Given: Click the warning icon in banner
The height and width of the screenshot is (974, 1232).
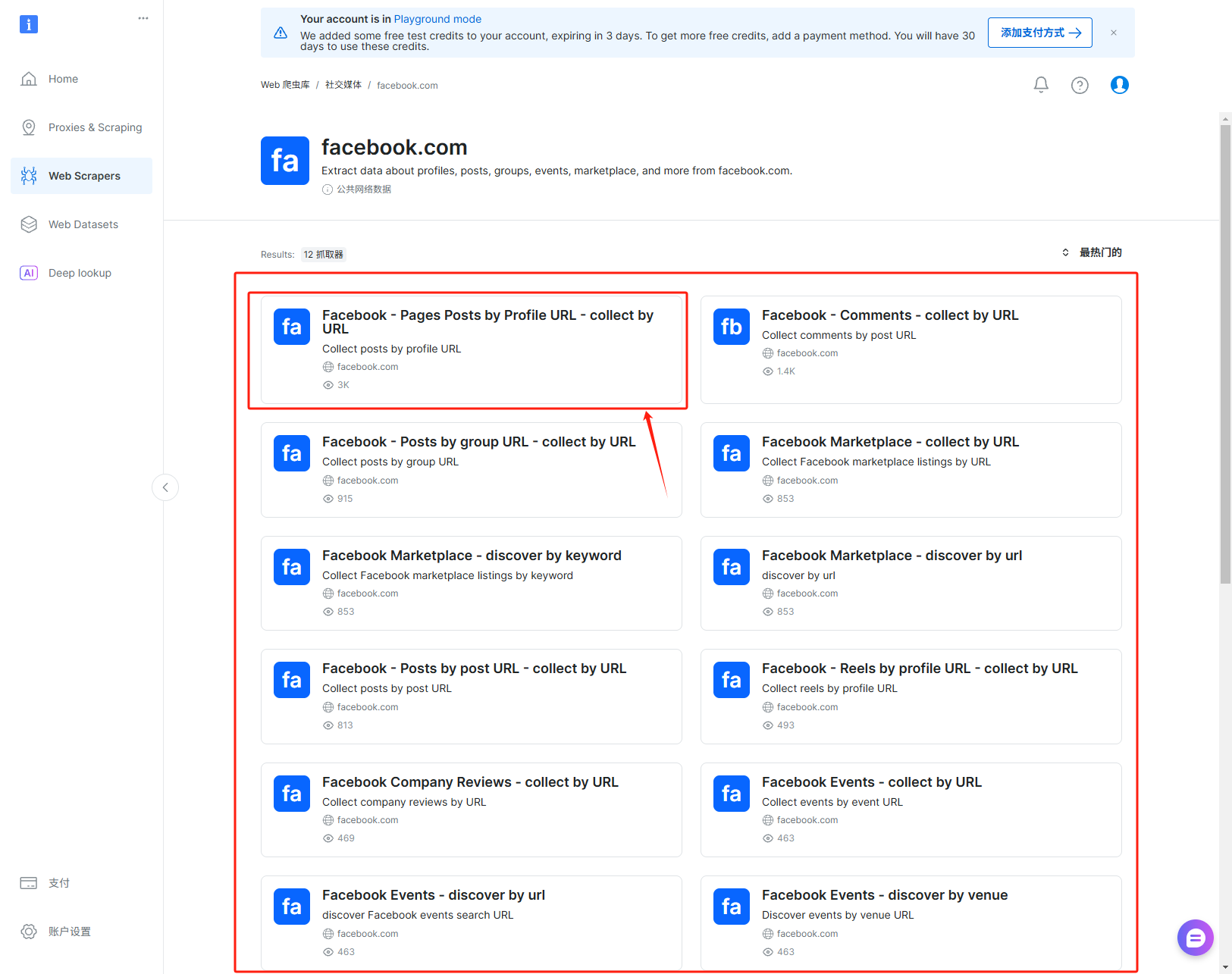Looking at the screenshot, I should [x=281, y=33].
